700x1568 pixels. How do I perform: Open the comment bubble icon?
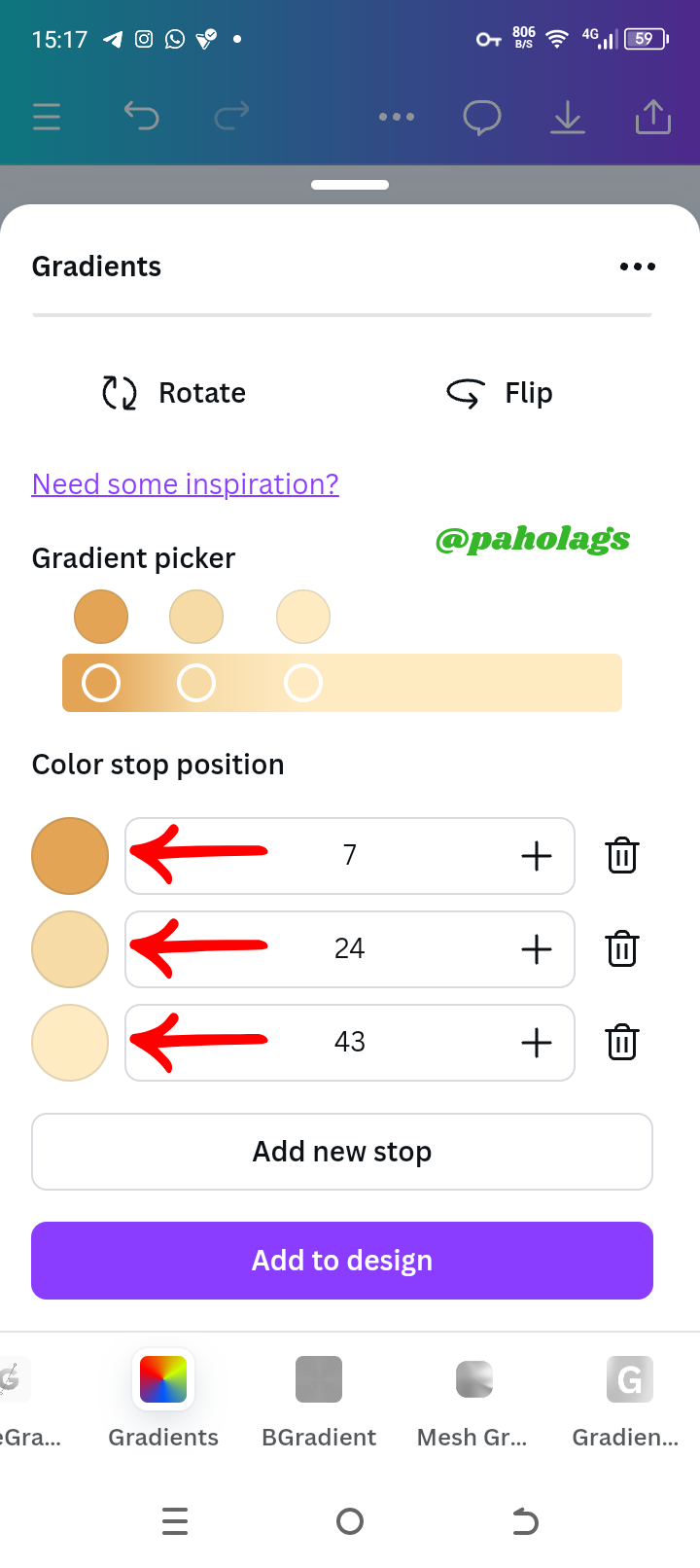pos(482,118)
